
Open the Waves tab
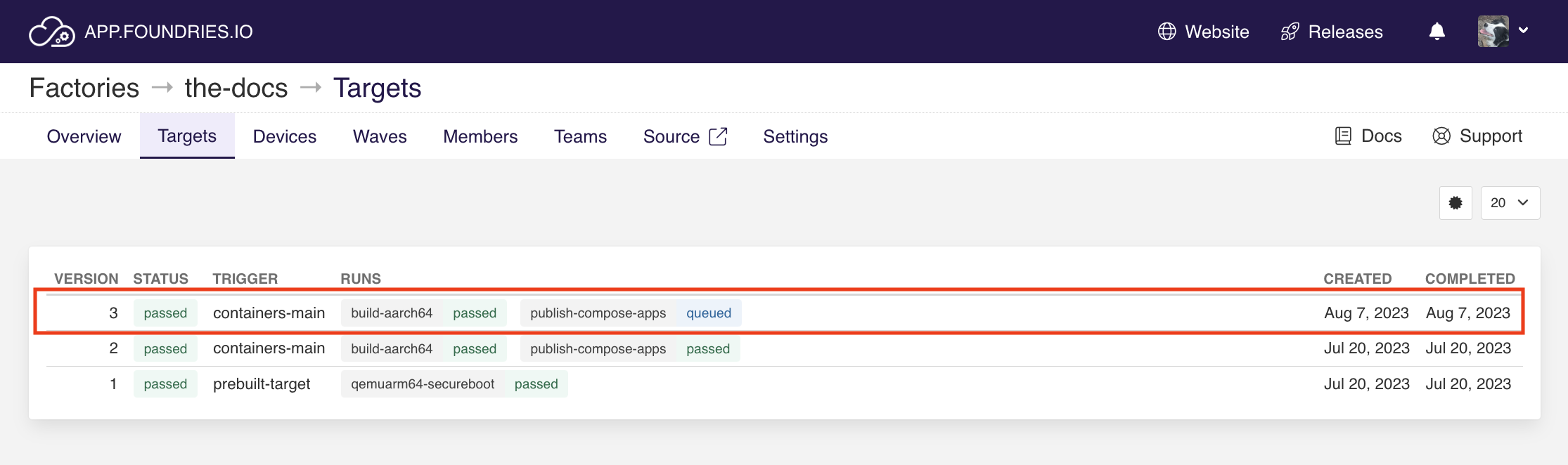pyautogui.click(x=380, y=136)
